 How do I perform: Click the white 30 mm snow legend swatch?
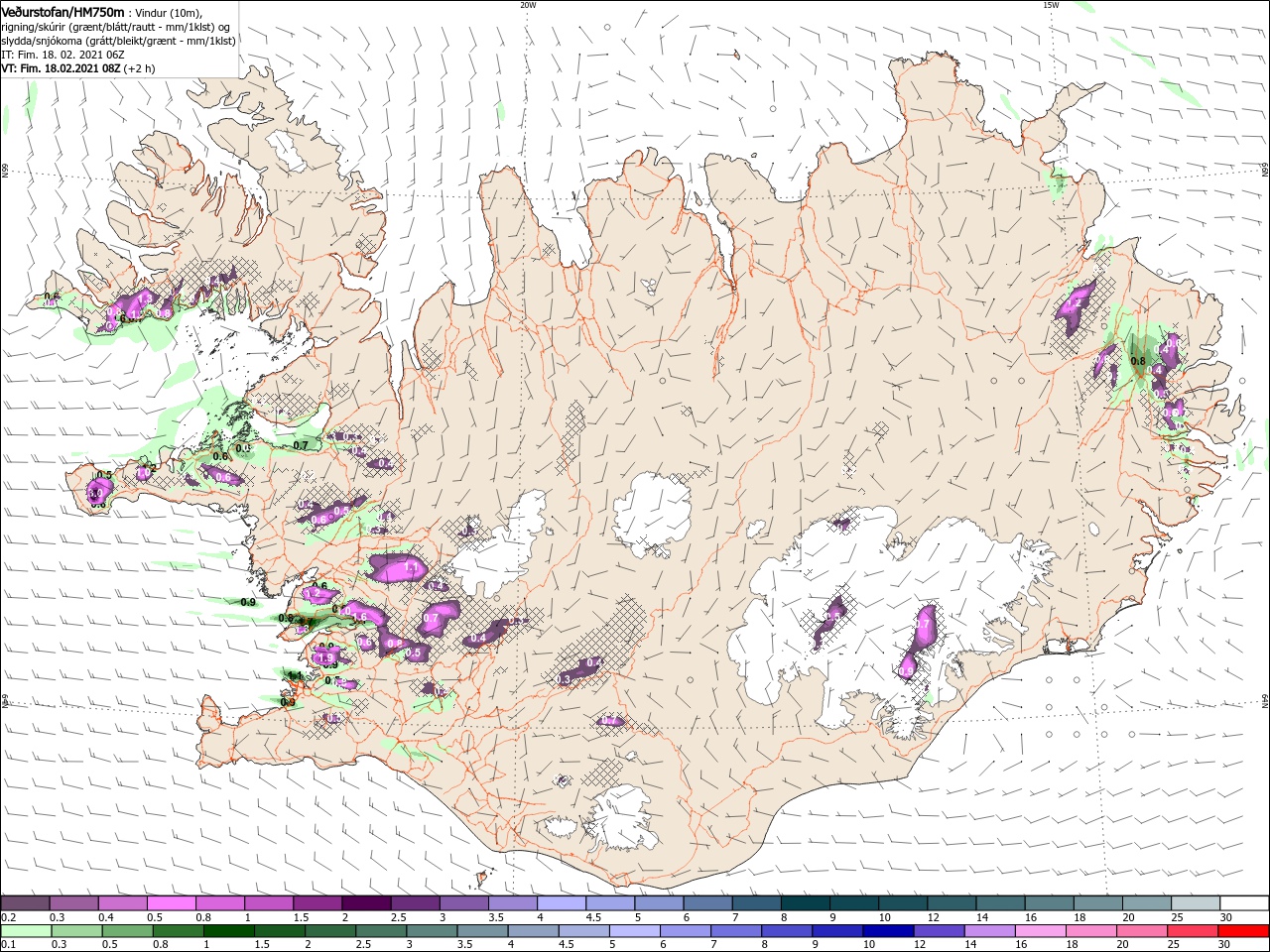coord(1243,903)
